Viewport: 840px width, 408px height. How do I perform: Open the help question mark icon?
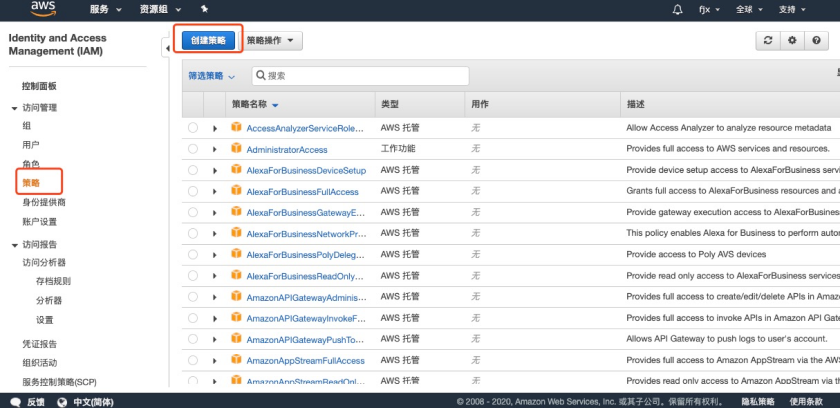click(816, 40)
